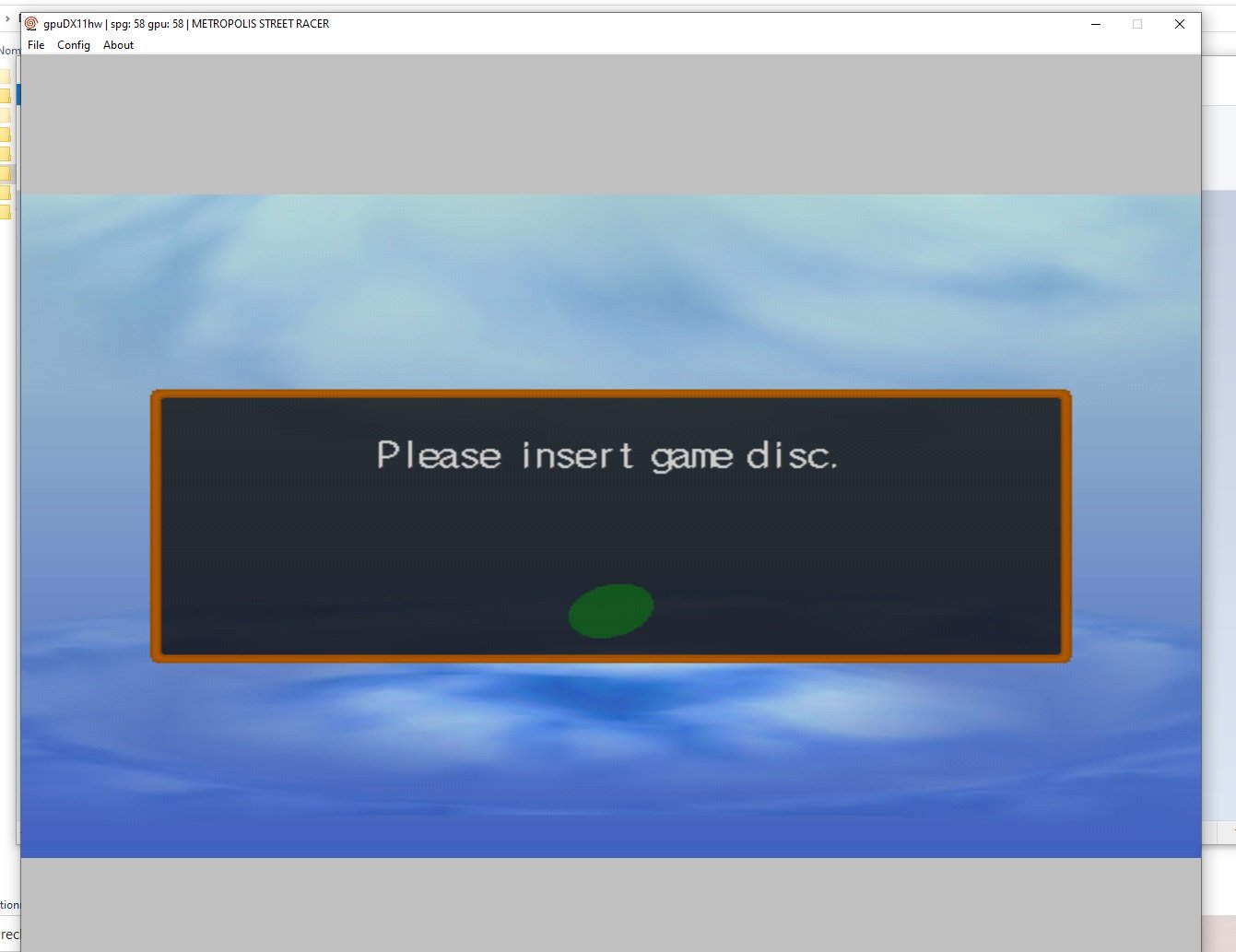
Task: Click the emulator app icon in title bar
Action: point(31,24)
